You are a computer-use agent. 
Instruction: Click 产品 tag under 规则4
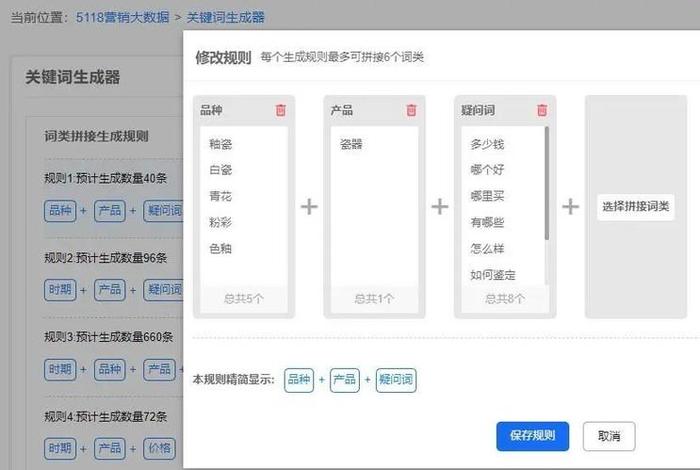[110, 449]
